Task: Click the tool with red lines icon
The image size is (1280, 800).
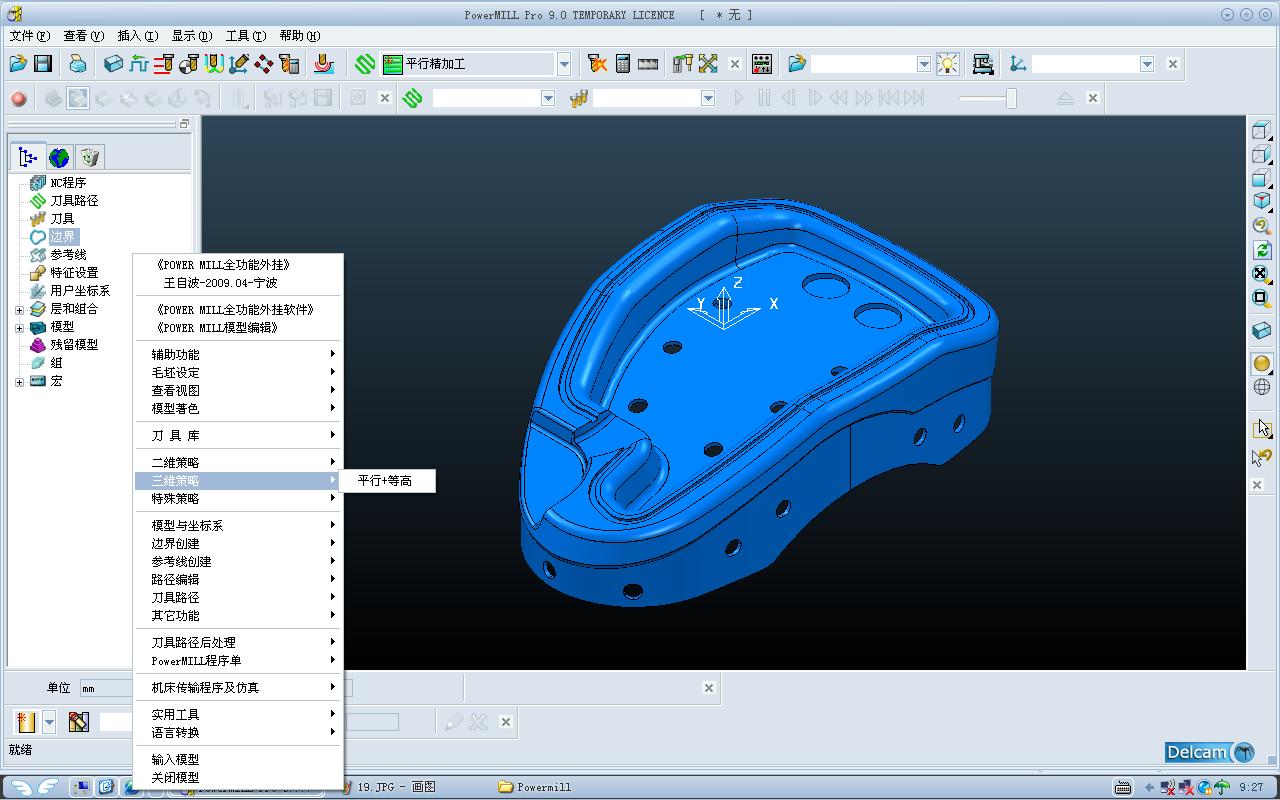Action: (164, 64)
